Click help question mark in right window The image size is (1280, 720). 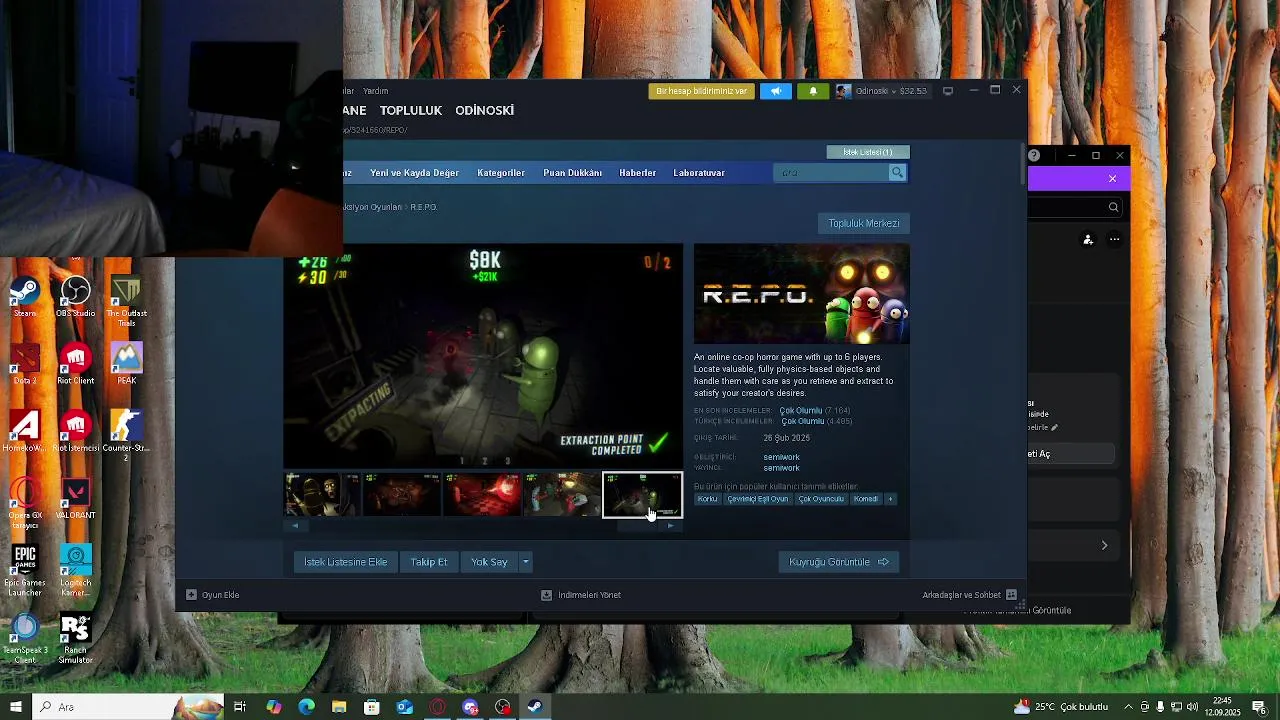coord(1034,155)
